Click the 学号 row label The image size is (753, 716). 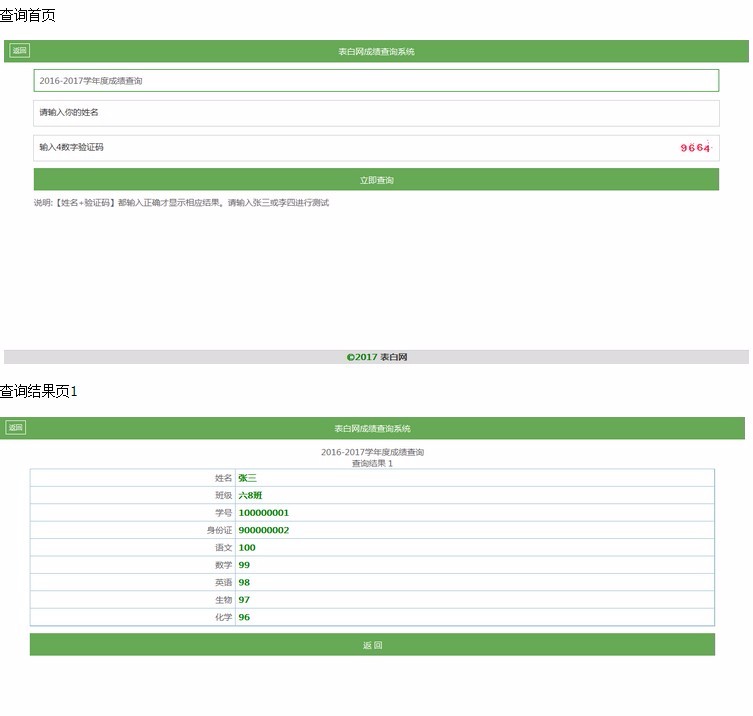223,513
